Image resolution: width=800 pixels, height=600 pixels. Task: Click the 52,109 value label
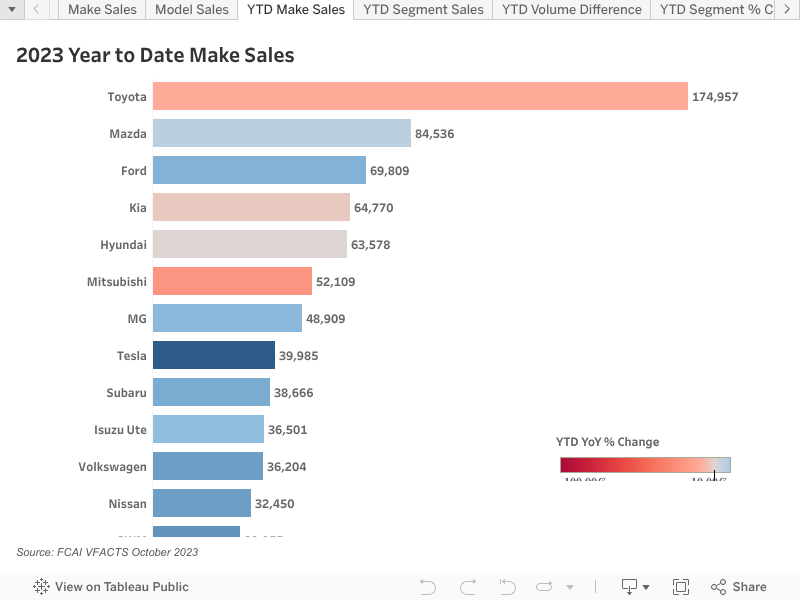click(x=335, y=282)
